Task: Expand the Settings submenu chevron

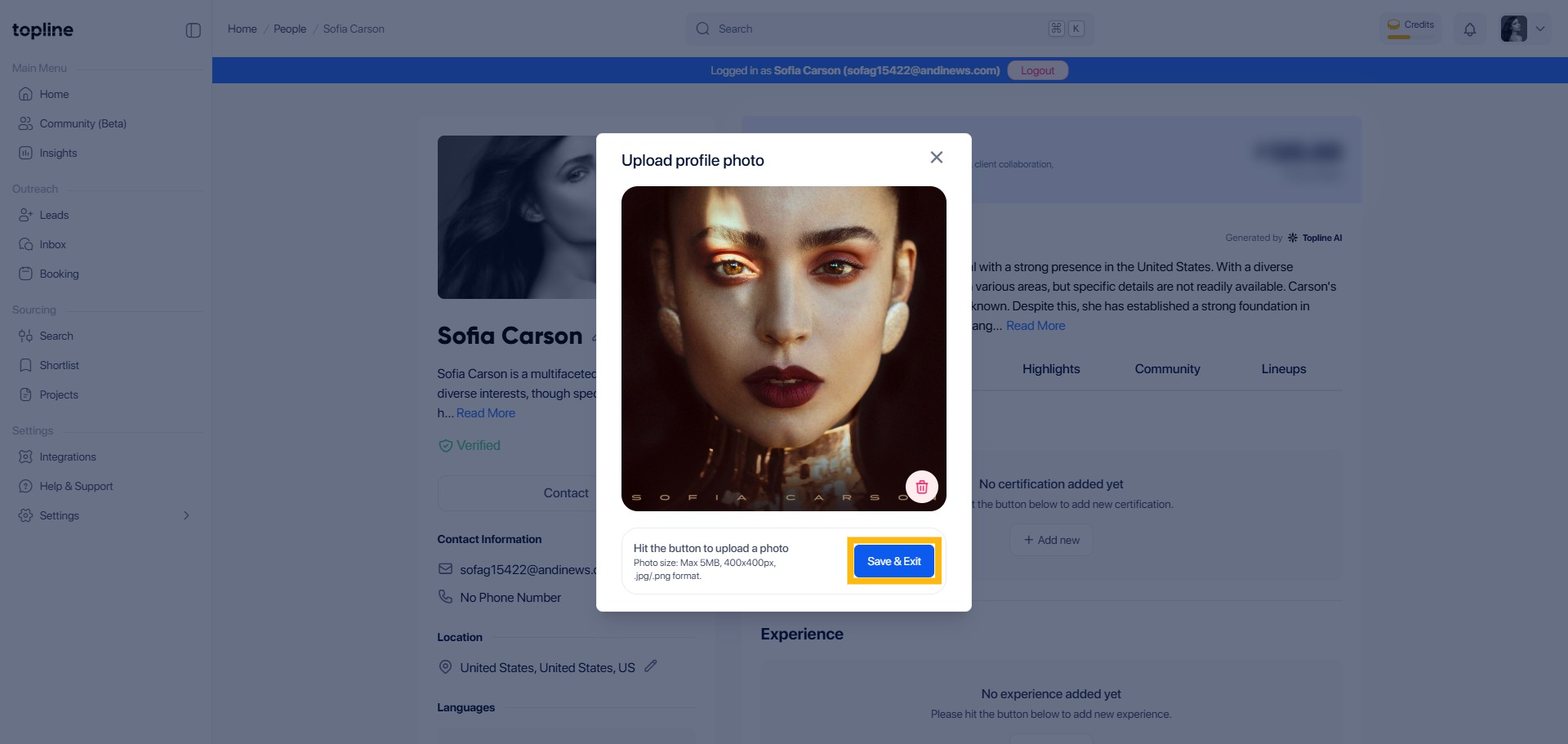Action: coord(186,515)
